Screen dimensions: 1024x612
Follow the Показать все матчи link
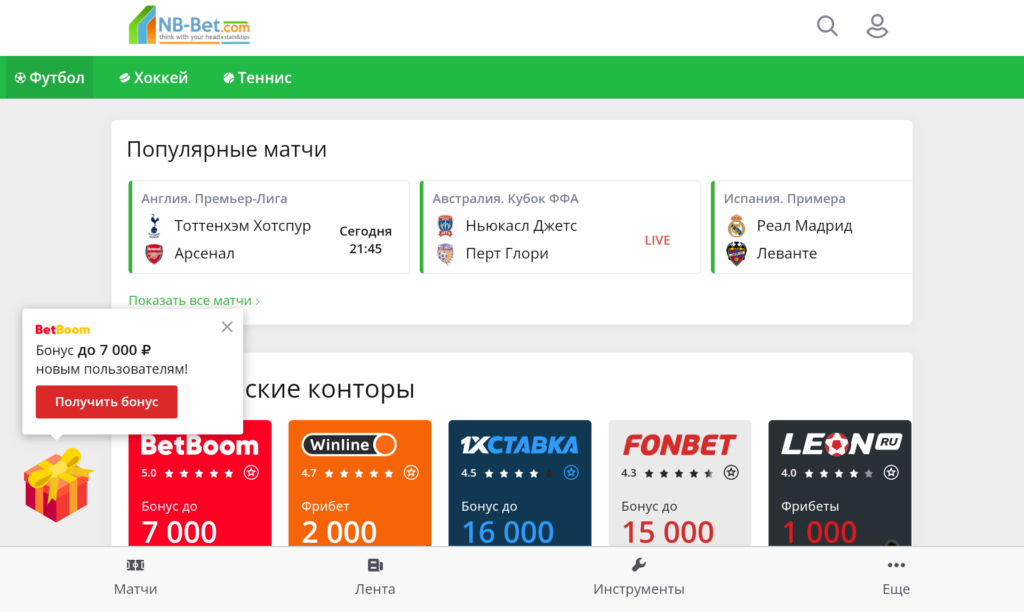pyautogui.click(x=194, y=300)
